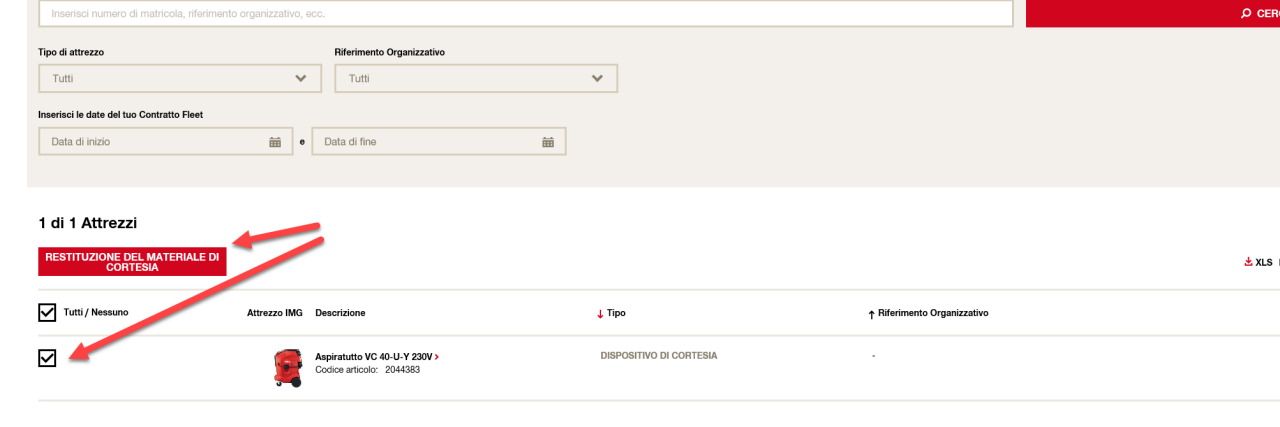Click the red vacuum cleaner thumbnail

point(287,368)
